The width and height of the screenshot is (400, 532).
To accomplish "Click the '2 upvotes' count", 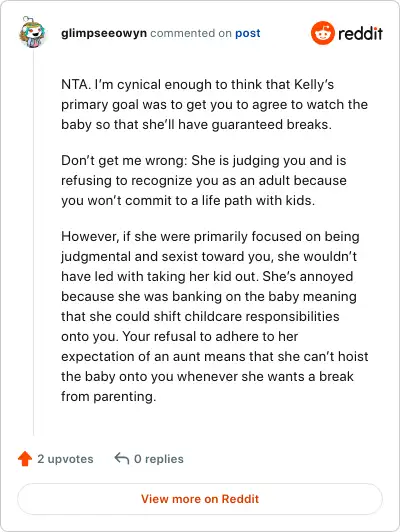I will [65, 459].
